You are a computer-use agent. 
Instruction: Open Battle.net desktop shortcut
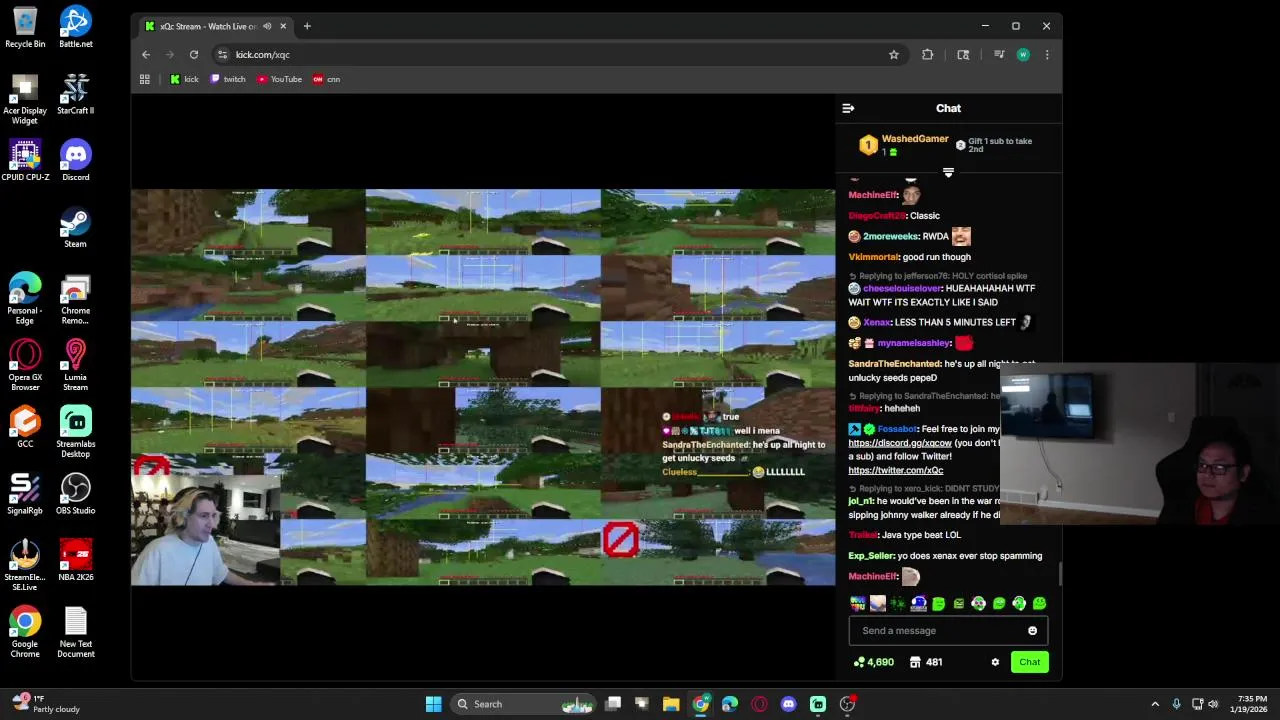76,27
